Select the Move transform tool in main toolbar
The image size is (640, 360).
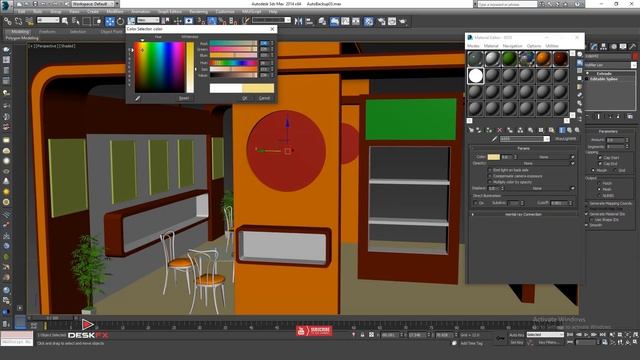(110, 21)
